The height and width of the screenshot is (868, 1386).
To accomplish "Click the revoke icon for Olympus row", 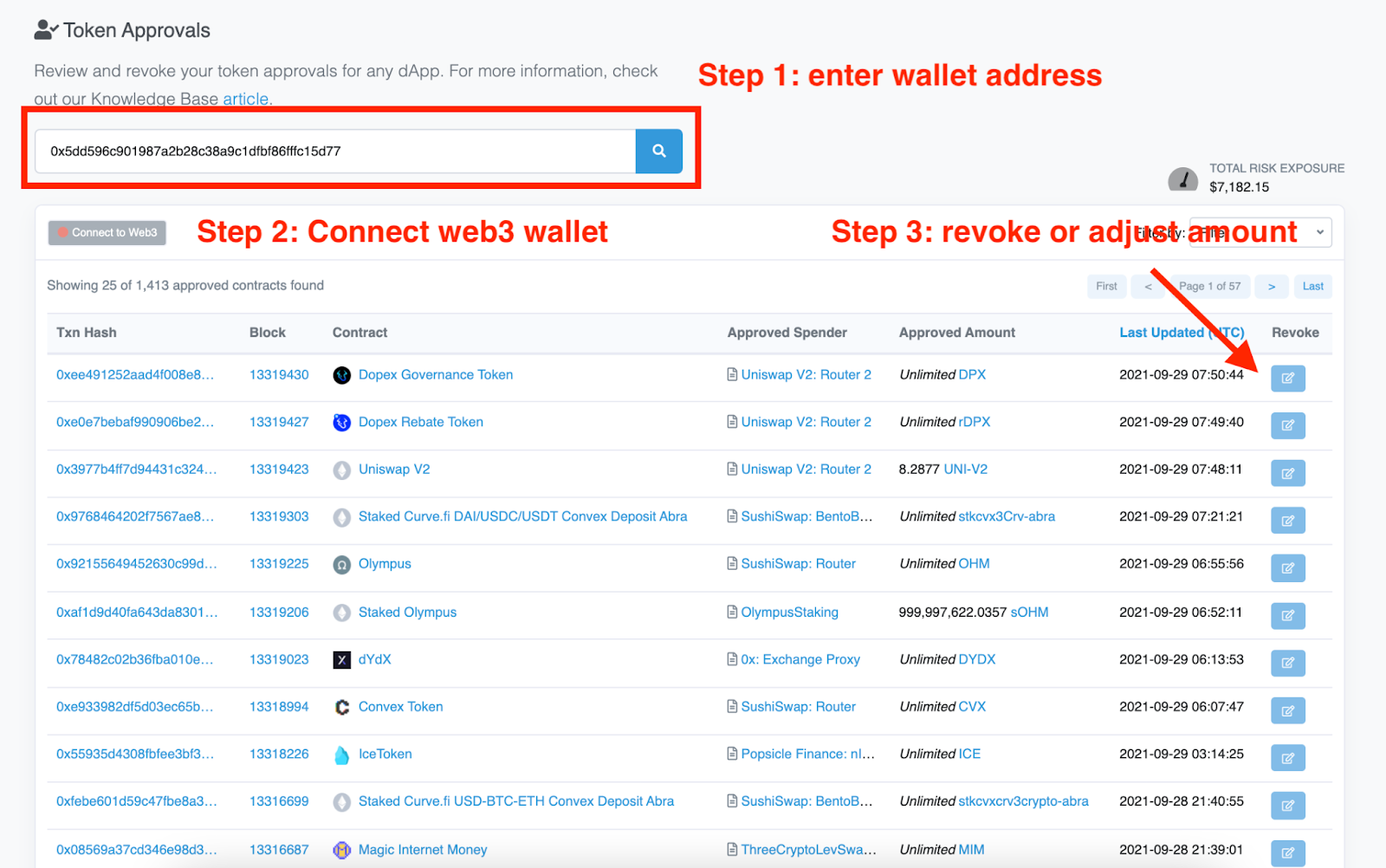I will click(x=1287, y=568).
